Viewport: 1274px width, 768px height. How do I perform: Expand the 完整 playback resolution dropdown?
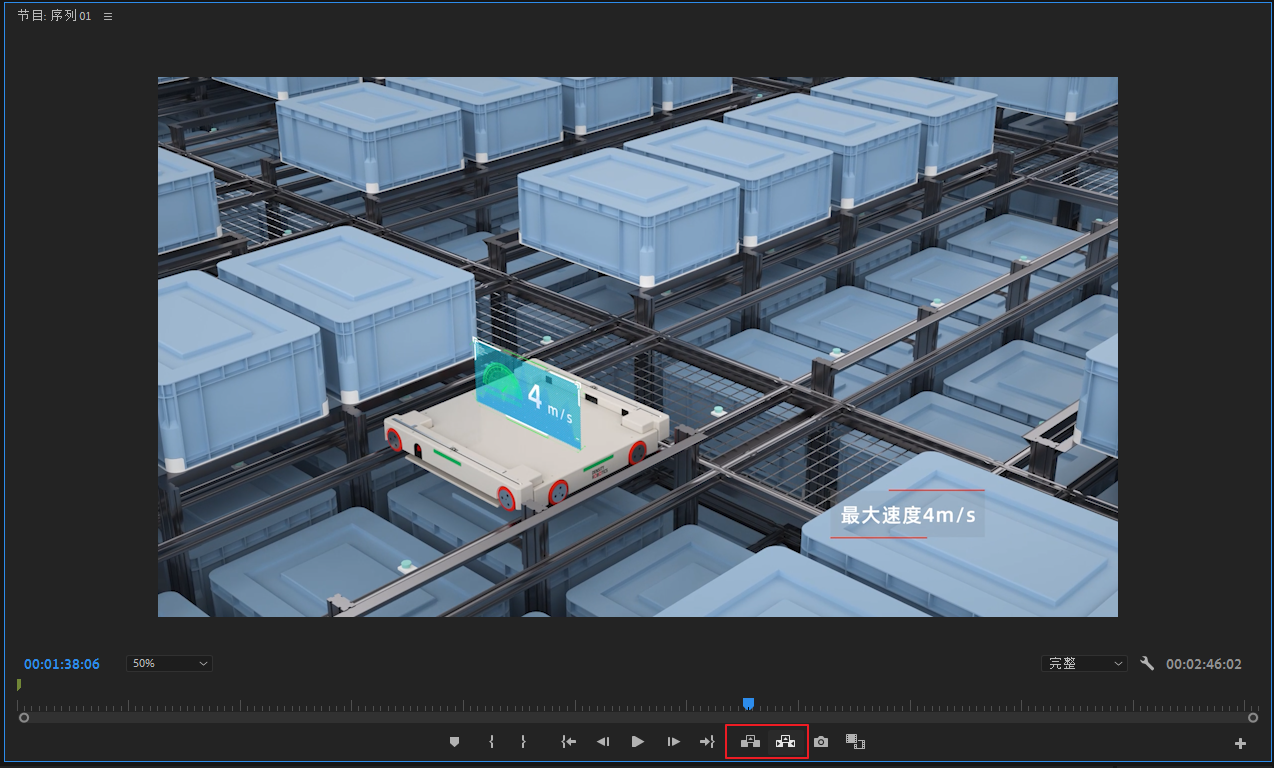(1084, 663)
